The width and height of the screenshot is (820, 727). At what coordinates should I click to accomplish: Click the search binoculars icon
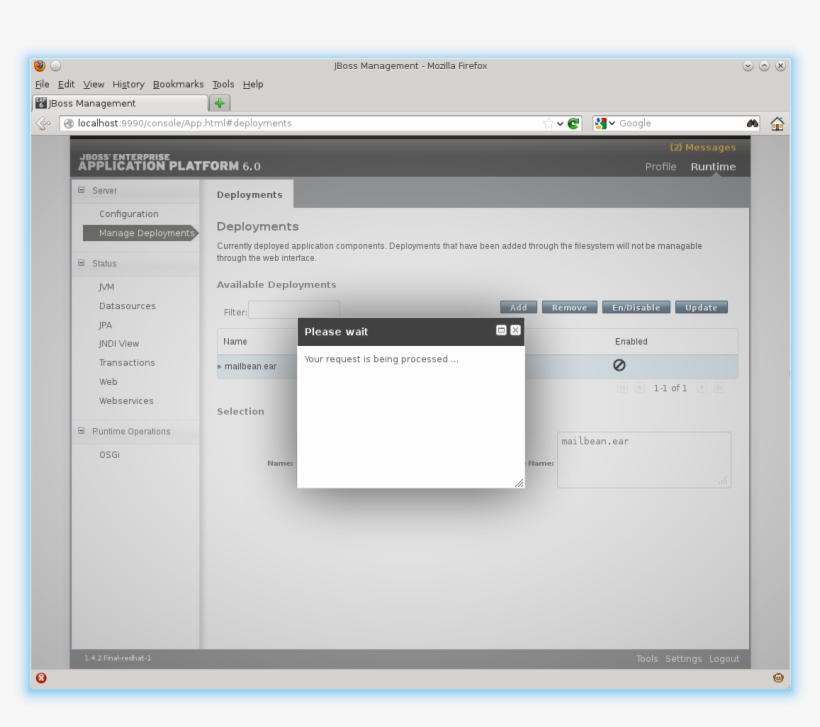point(752,124)
